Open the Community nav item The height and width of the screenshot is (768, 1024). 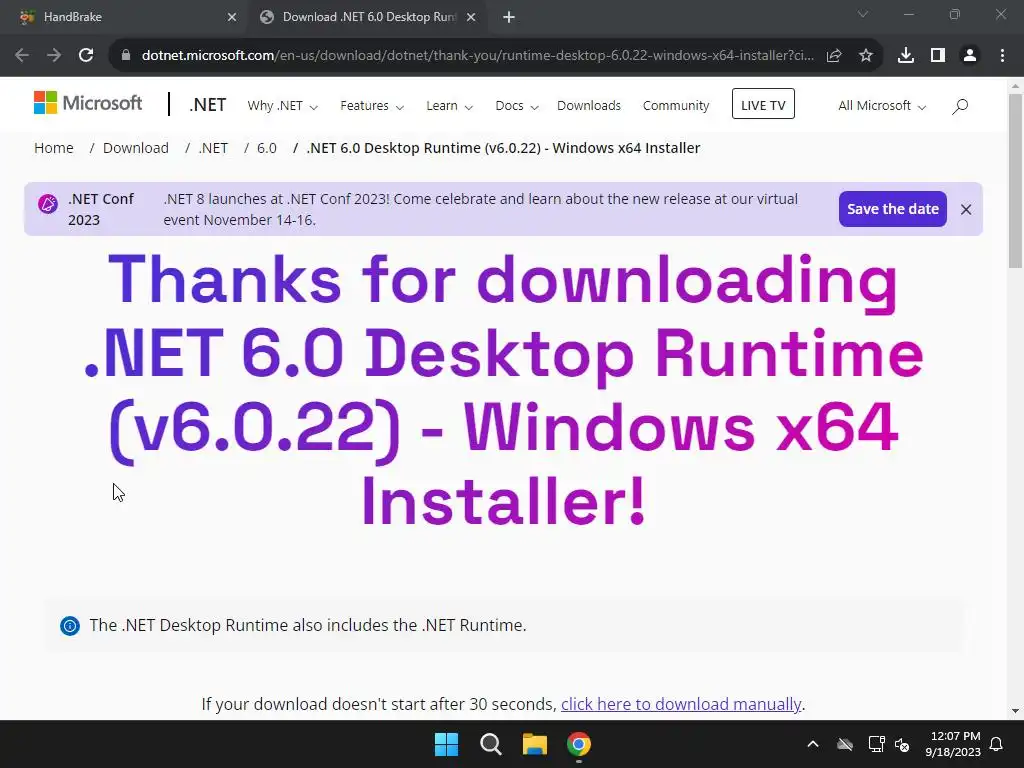tap(676, 106)
